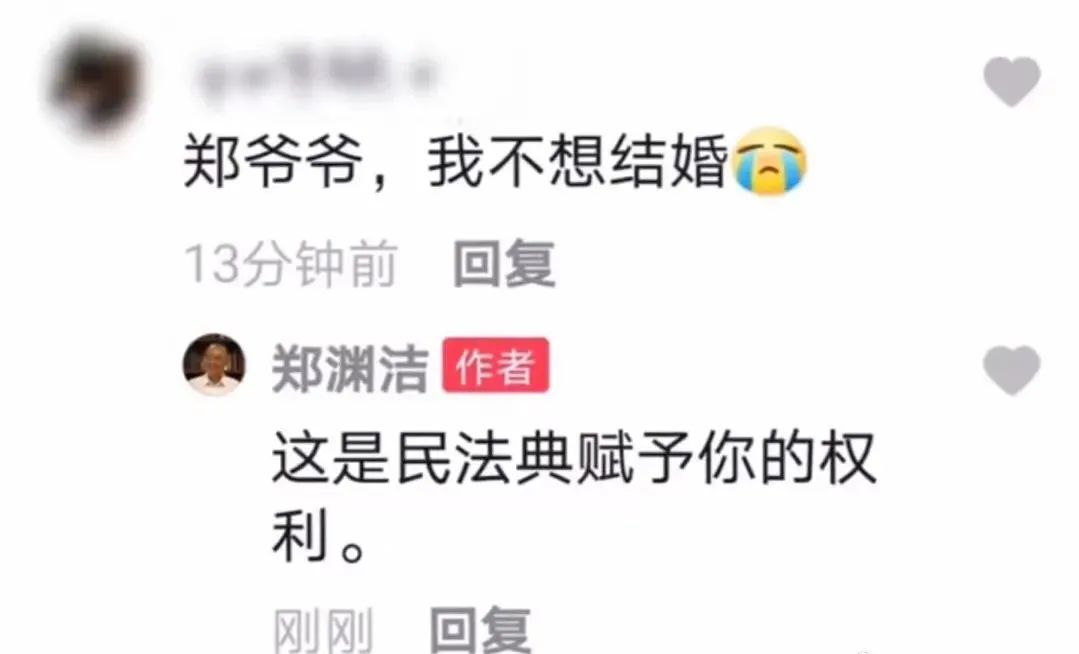Screen dimensions: 1079x654
Task: Like 郑渊洁's reply with the heart
Action: (1012, 370)
